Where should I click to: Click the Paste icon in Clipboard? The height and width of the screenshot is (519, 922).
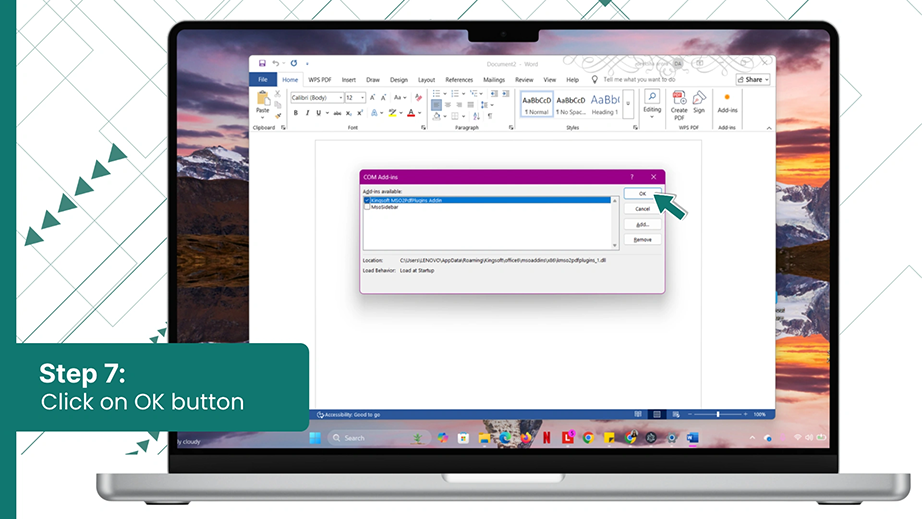[x=263, y=103]
